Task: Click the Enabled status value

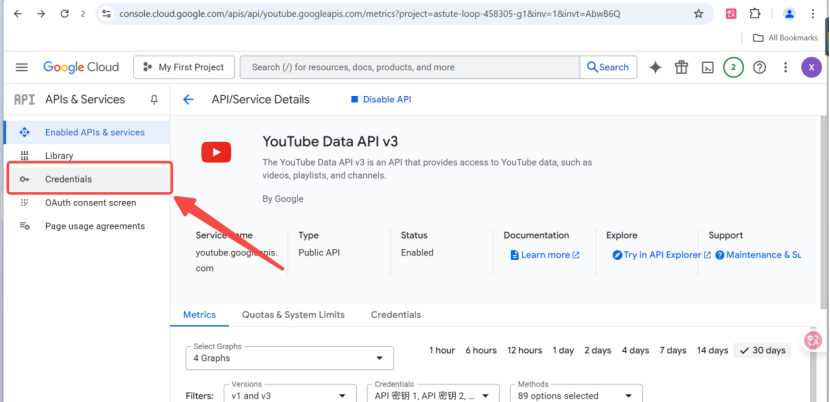Action: click(x=417, y=253)
